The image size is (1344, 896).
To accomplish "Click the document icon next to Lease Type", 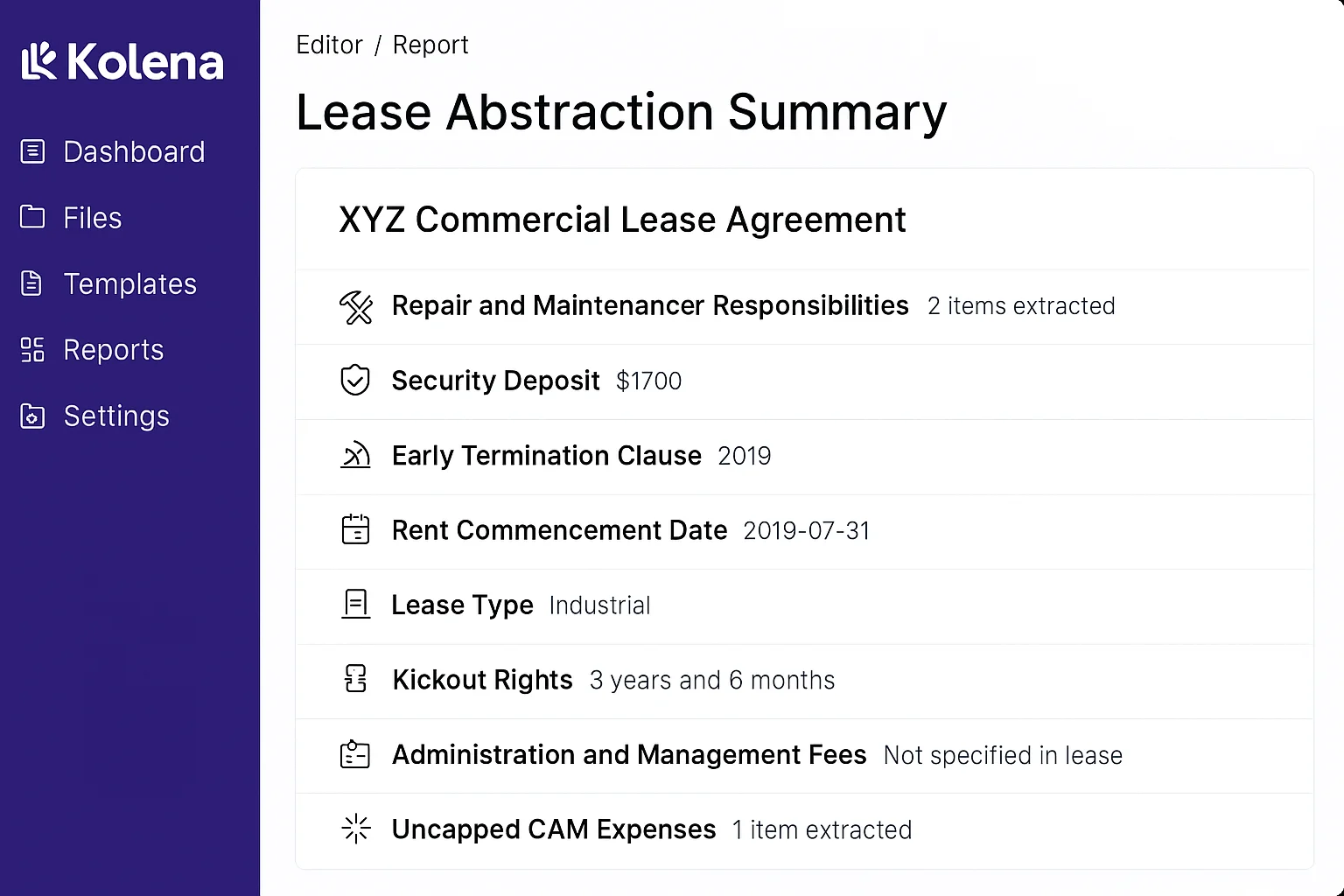I will pyautogui.click(x=355, y=604).
